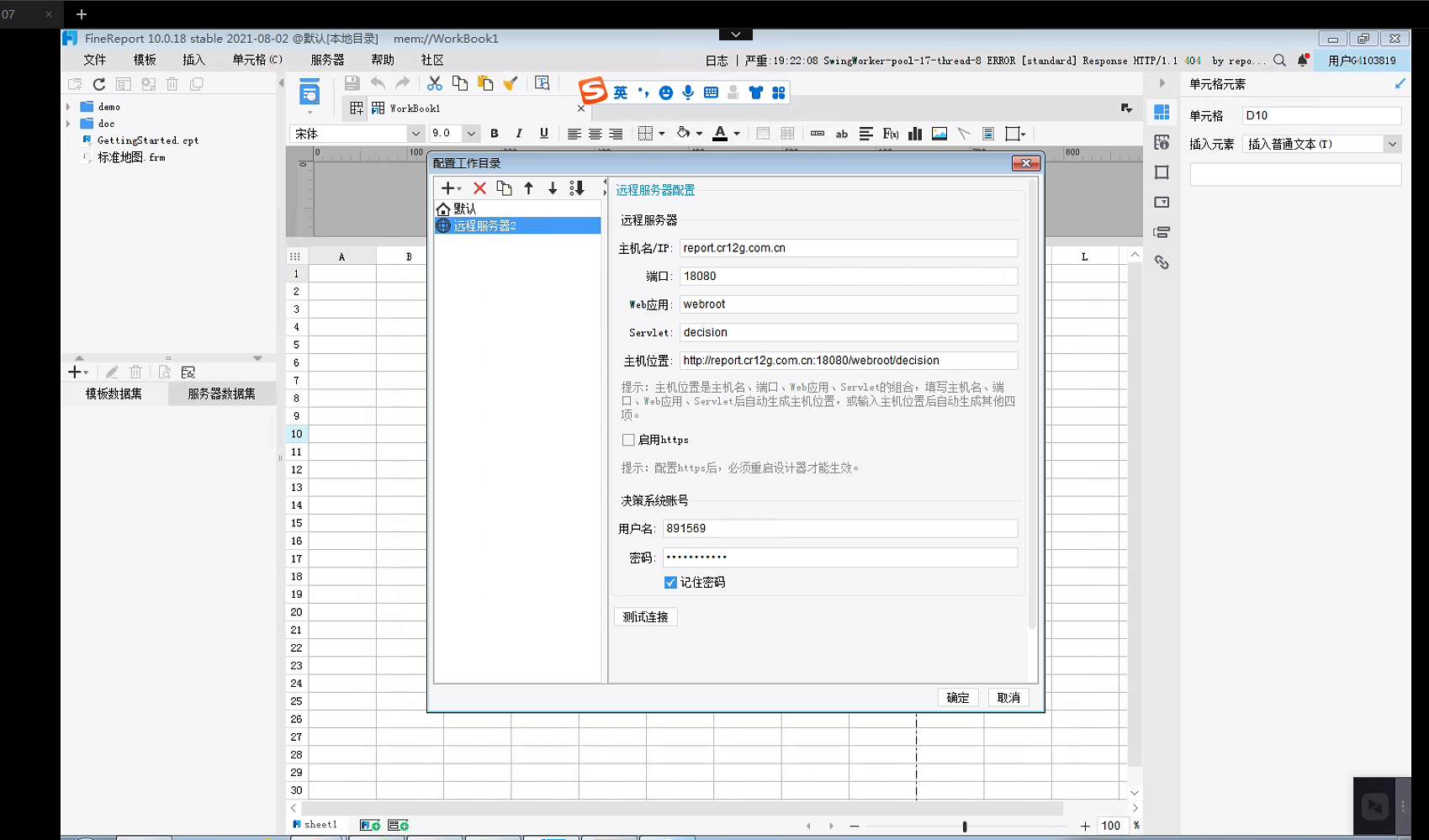The image size is (1429, 840).
Task: Open the 插入 menu
Action: [x=193, y=60]
